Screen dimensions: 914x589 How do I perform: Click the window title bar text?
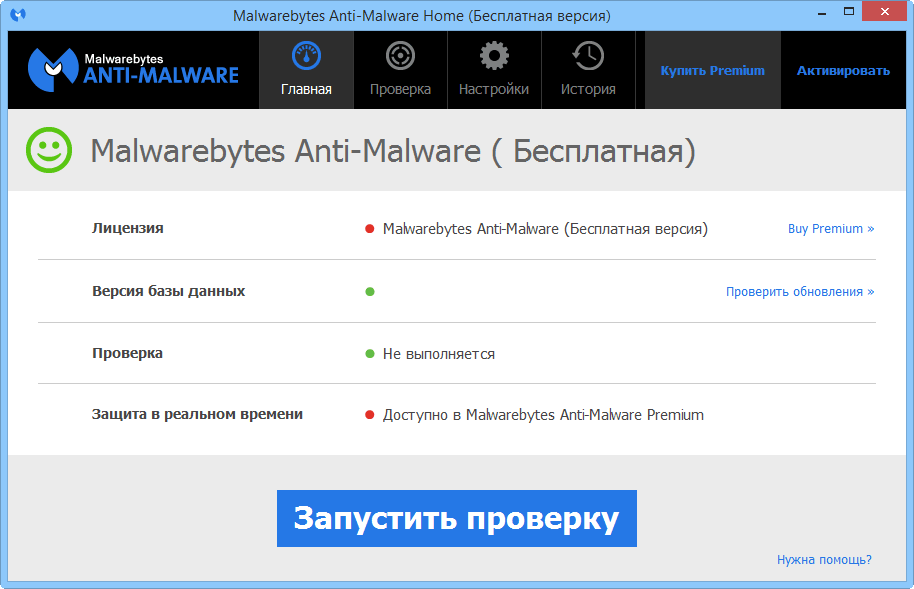pyautogui.click(x=422, y=16)
